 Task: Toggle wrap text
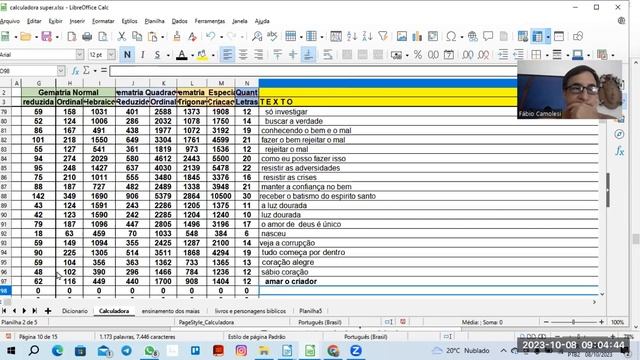(x=327, y=55)
